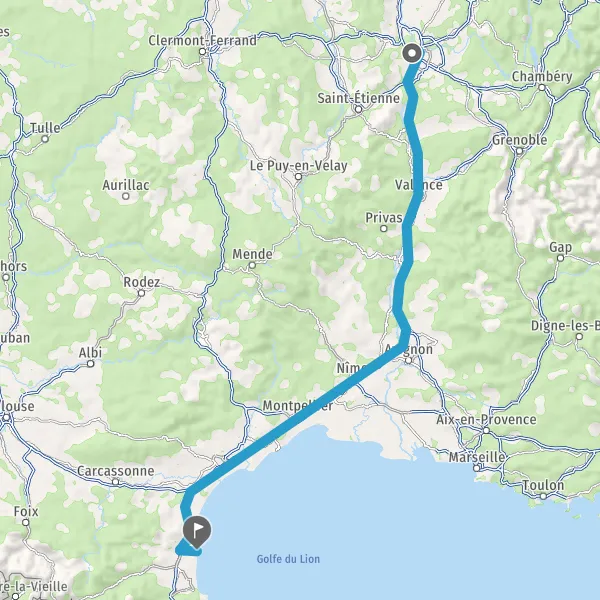Click the Le Puy-en-Velay label
Viewport: 600px width, 600px height.
[x=298, y=166]
